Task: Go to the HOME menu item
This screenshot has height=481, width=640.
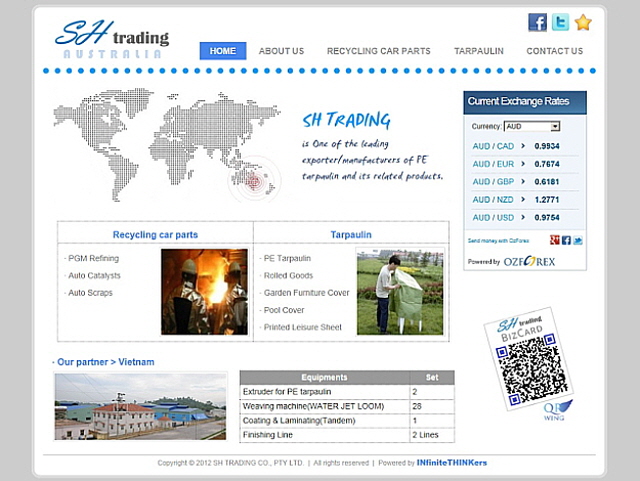Action: [223, 51]
